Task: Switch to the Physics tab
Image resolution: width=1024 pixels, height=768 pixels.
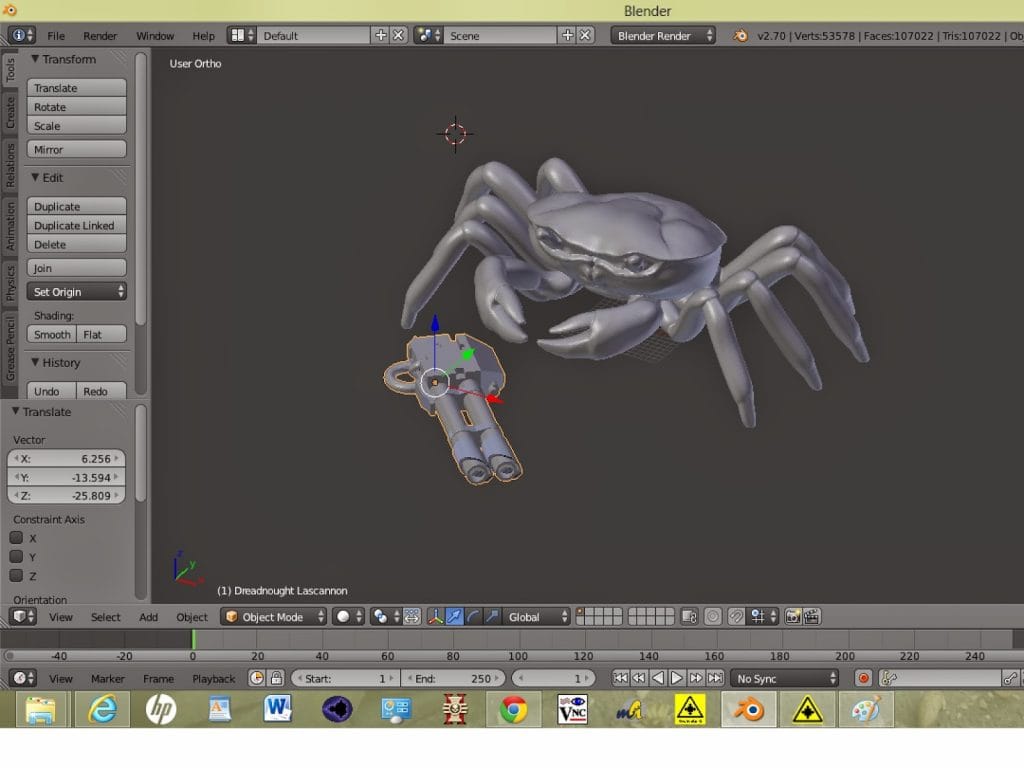Action: pos(10,283)
